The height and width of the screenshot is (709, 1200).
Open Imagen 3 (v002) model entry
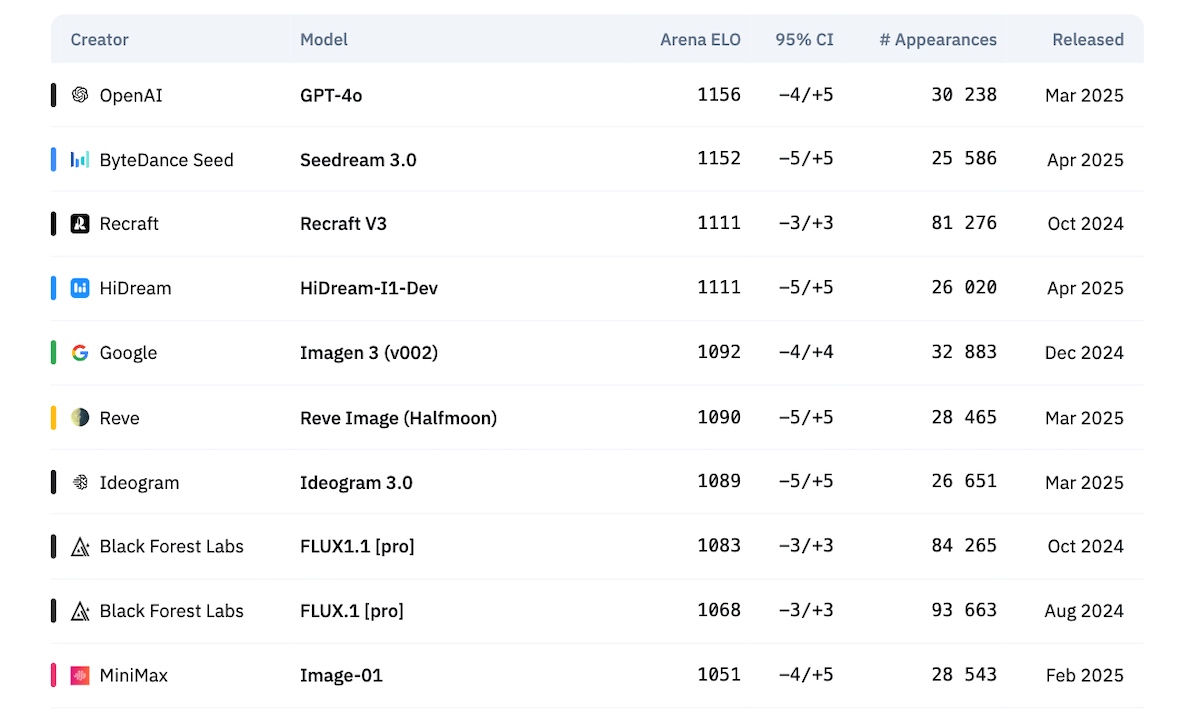368,353
